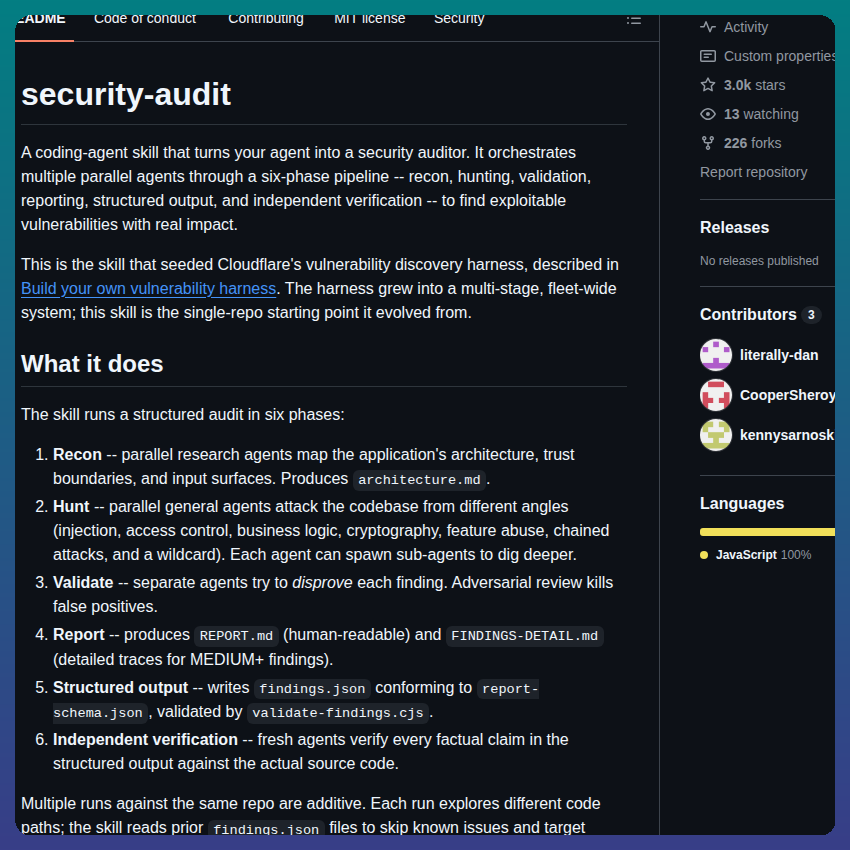The image size is (850, 850).
Task: Open Build your own vulnerability harness link
Action: [149, 288]
